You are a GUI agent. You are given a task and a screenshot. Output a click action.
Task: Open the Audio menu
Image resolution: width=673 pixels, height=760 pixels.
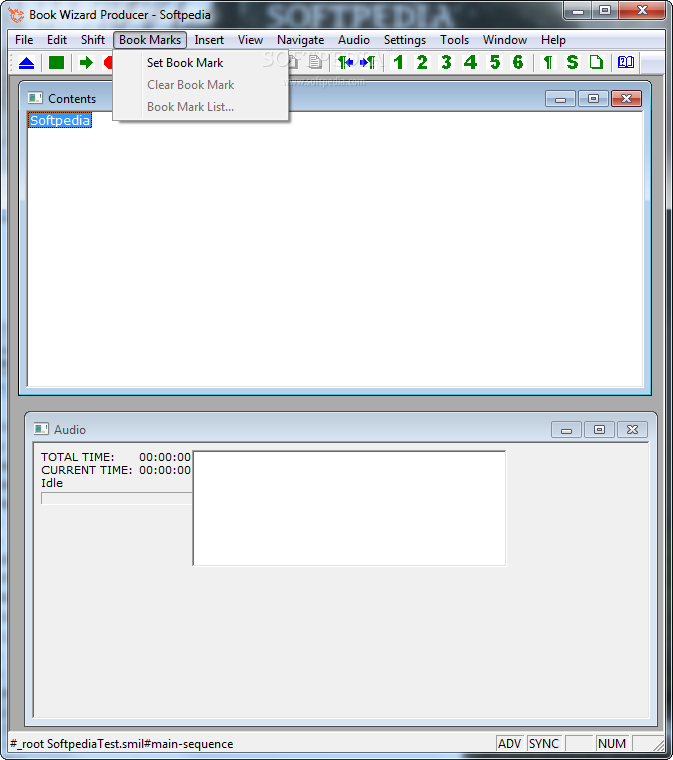[354, 40]
